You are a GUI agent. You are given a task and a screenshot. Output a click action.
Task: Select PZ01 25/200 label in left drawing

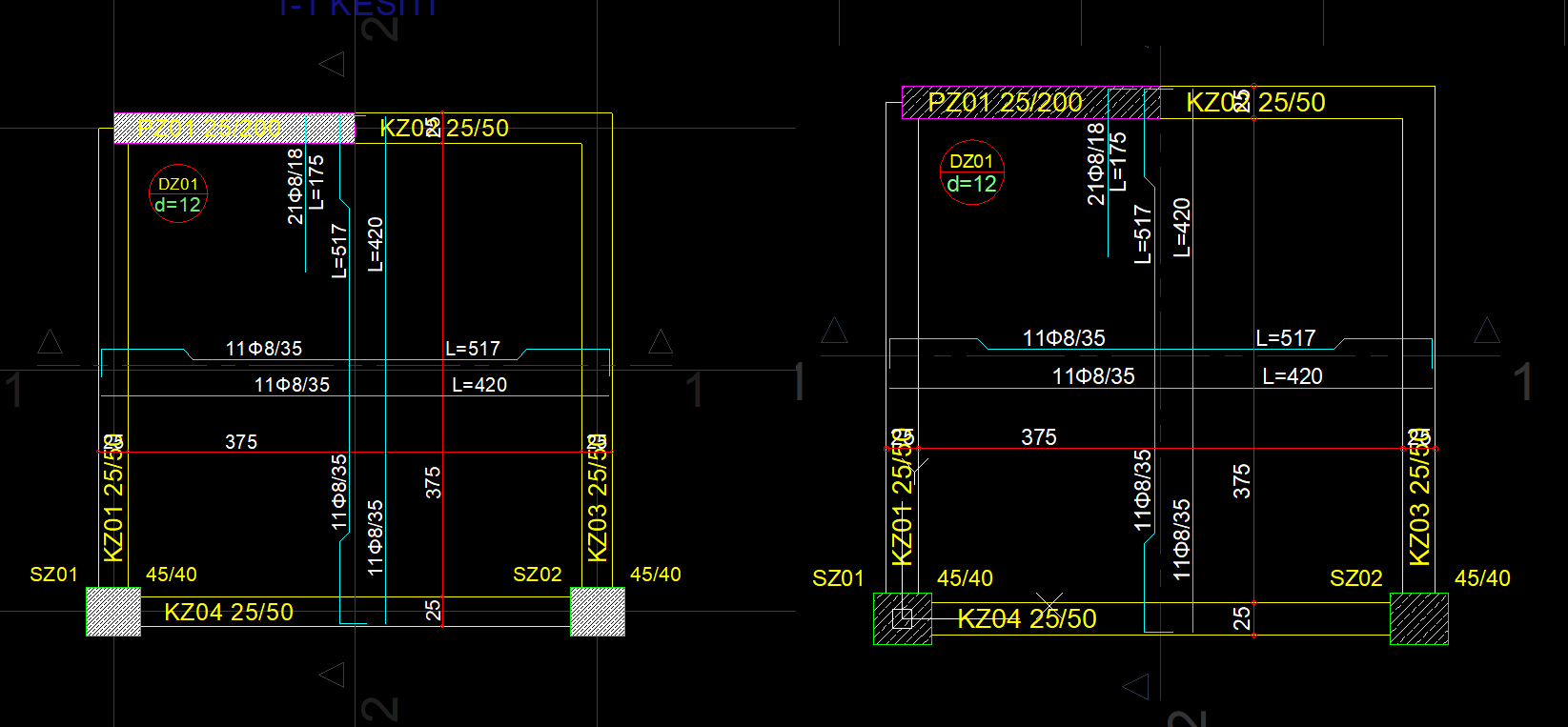pos(209,128)
